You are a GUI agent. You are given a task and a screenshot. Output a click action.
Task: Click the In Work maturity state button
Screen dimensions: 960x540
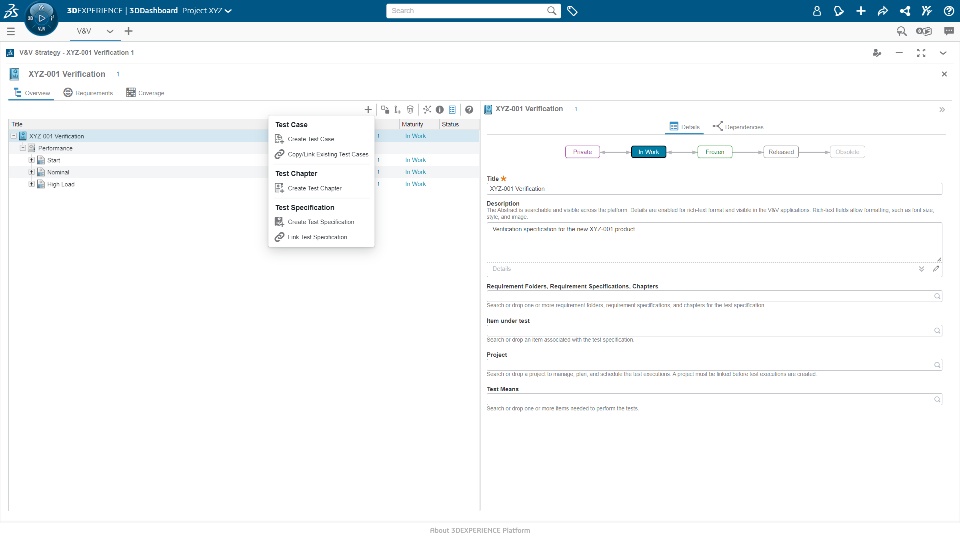click(648, 152)
